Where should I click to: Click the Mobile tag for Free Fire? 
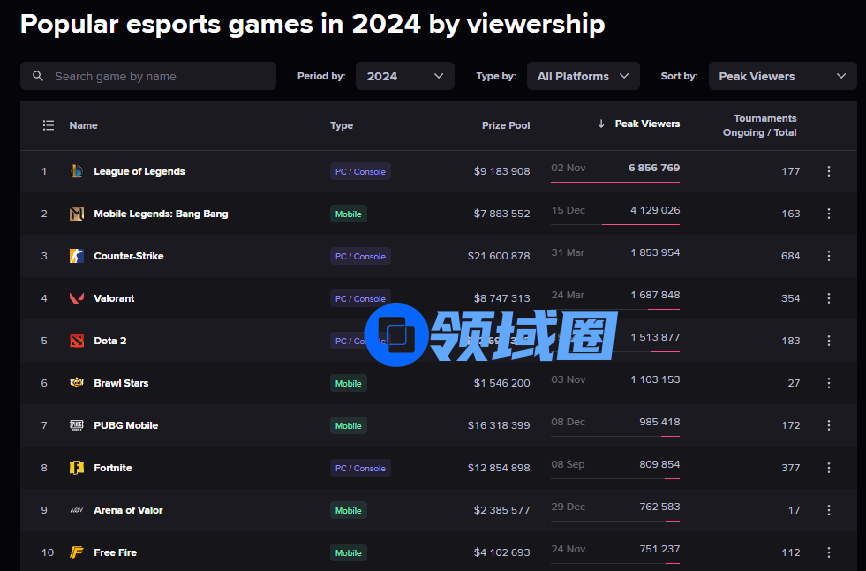click(x=348, y=553)
